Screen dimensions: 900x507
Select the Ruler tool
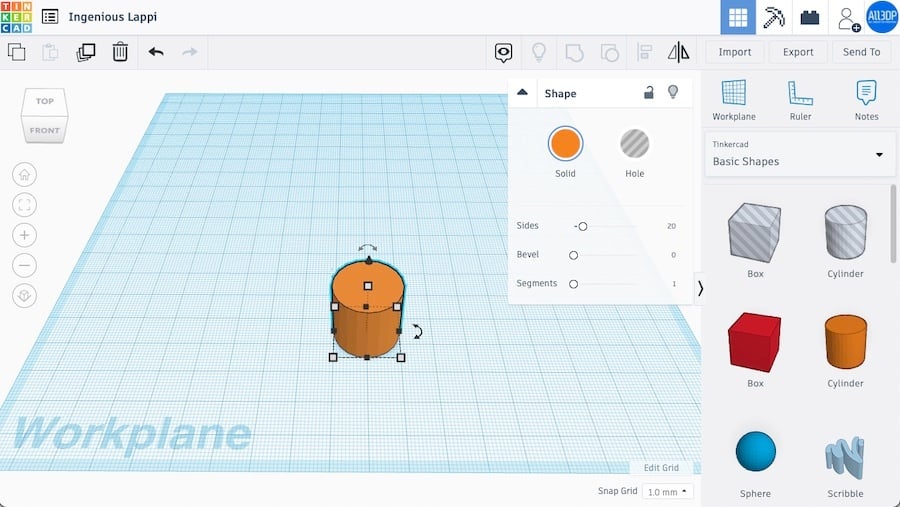[800, 100]
